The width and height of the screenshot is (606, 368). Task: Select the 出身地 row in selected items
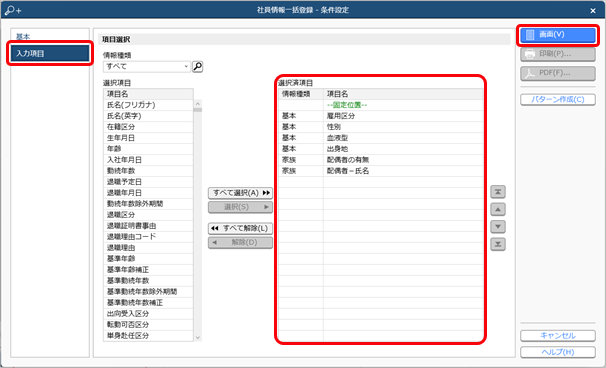pyautogui.click(x=381, y=149)
